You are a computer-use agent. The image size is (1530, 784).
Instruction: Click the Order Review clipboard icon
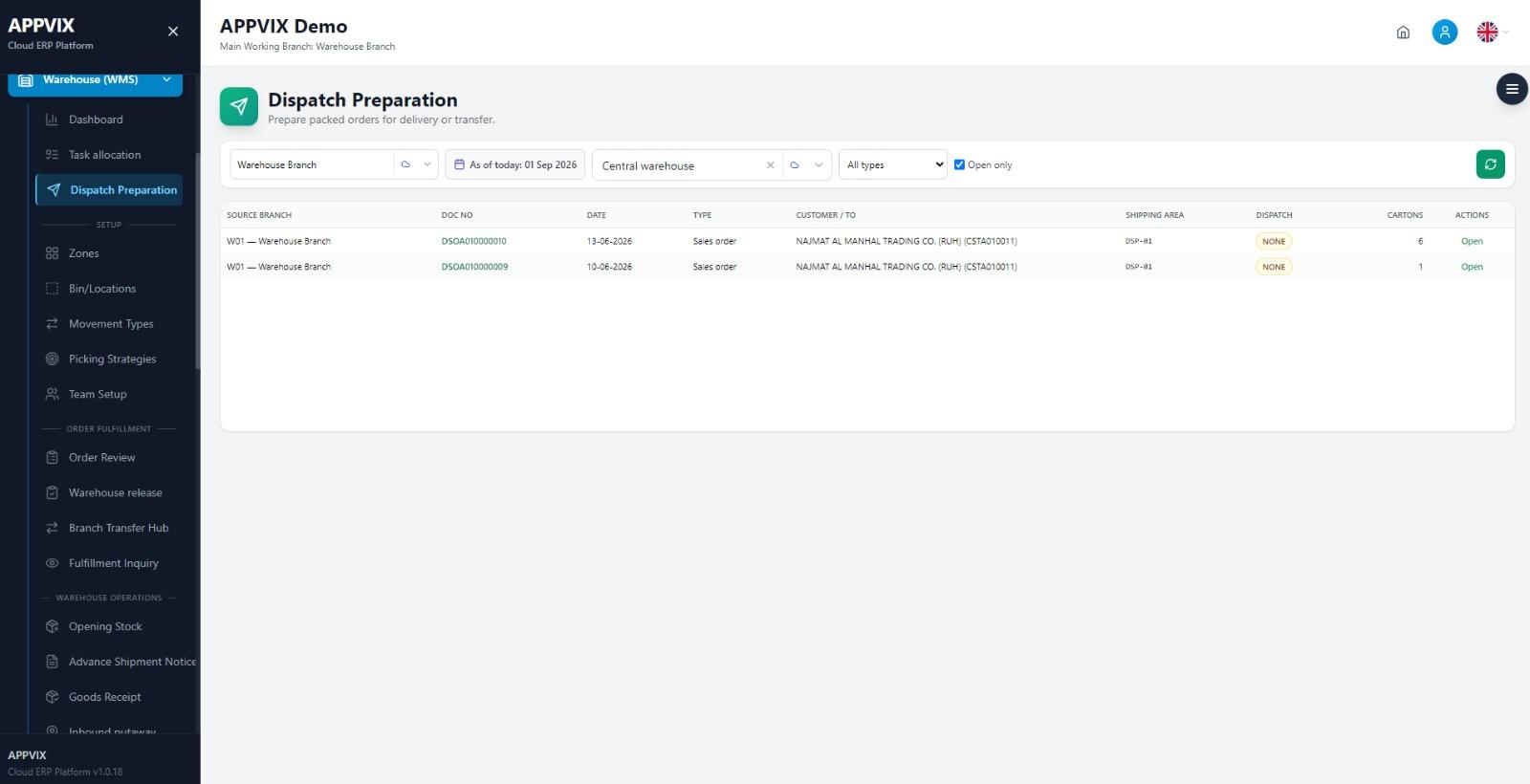point(52,458)
